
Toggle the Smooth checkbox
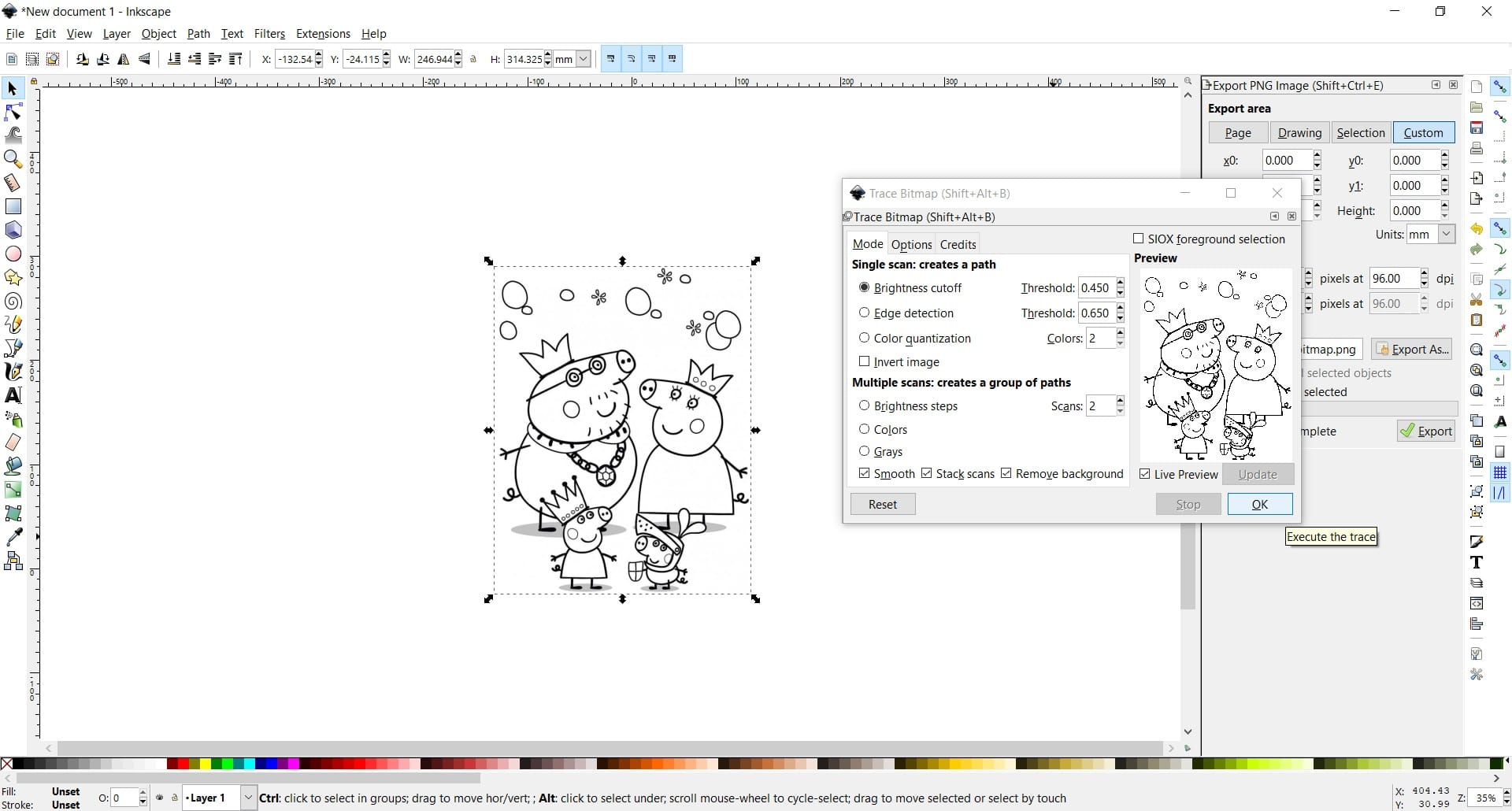864,473
